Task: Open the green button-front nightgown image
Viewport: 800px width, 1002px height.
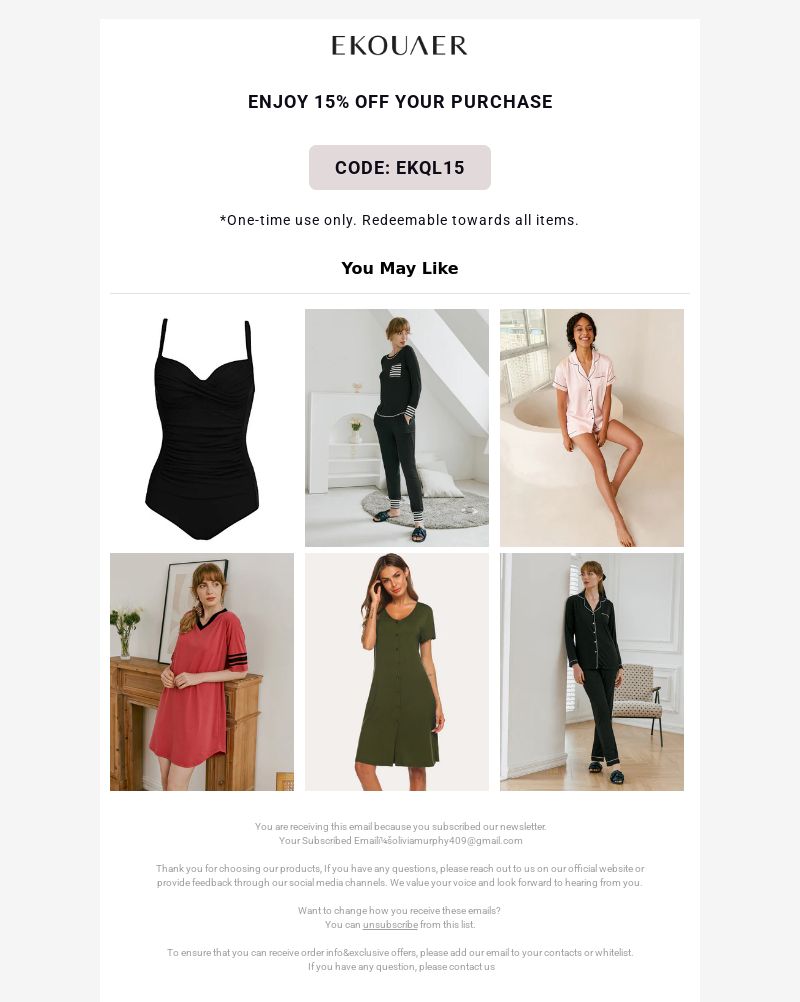Action: click(x=397, y=672)
